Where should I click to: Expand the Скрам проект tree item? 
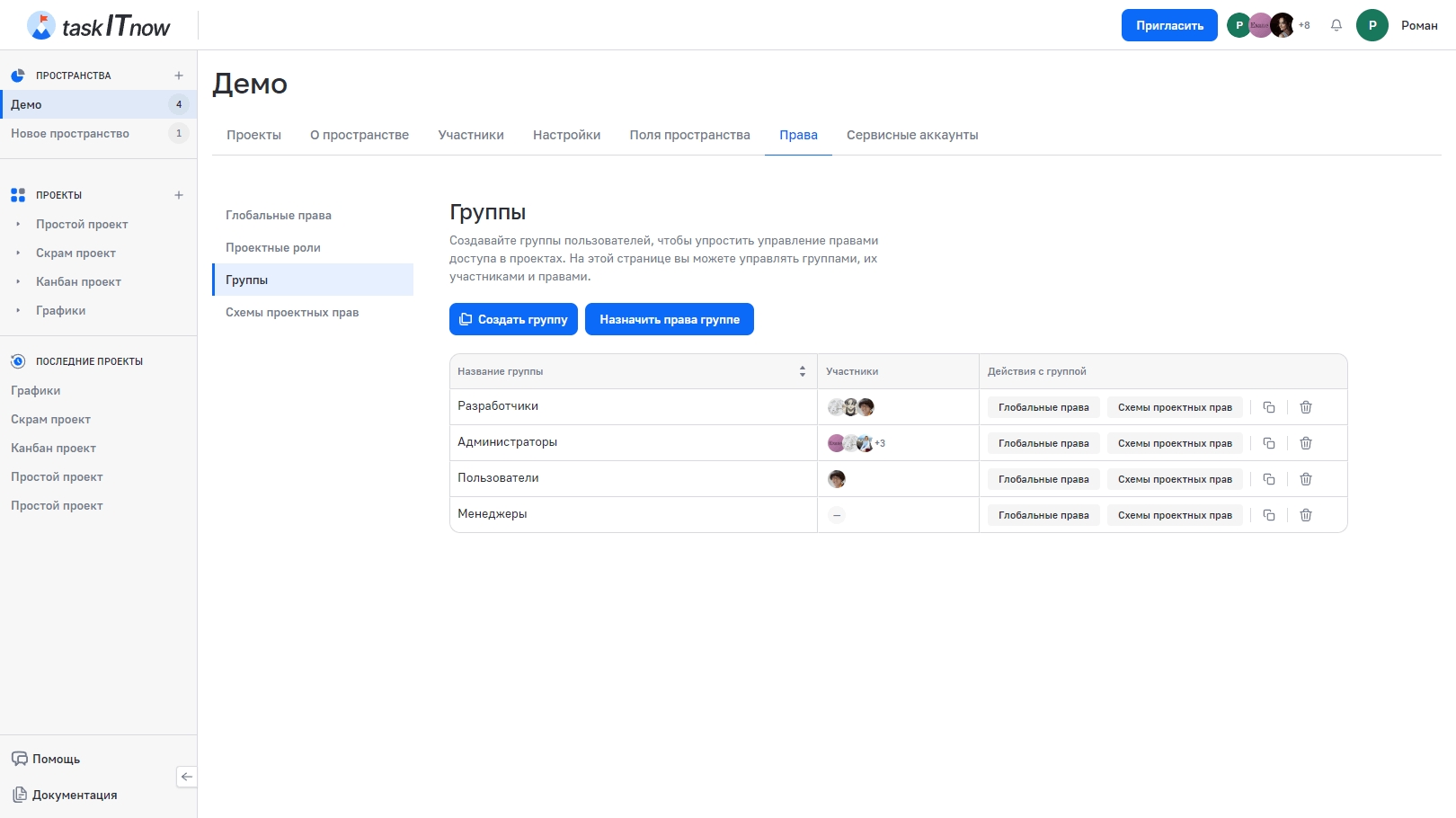[x=18, y=253]
